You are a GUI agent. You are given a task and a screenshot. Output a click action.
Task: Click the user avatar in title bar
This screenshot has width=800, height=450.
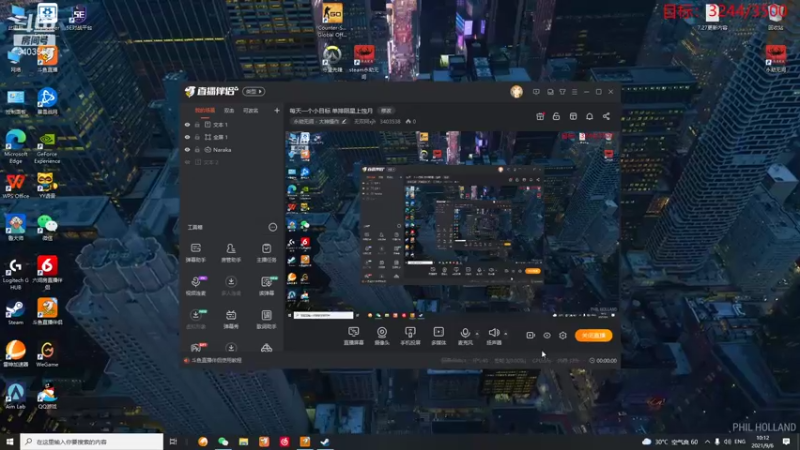[x=516, y=92]
